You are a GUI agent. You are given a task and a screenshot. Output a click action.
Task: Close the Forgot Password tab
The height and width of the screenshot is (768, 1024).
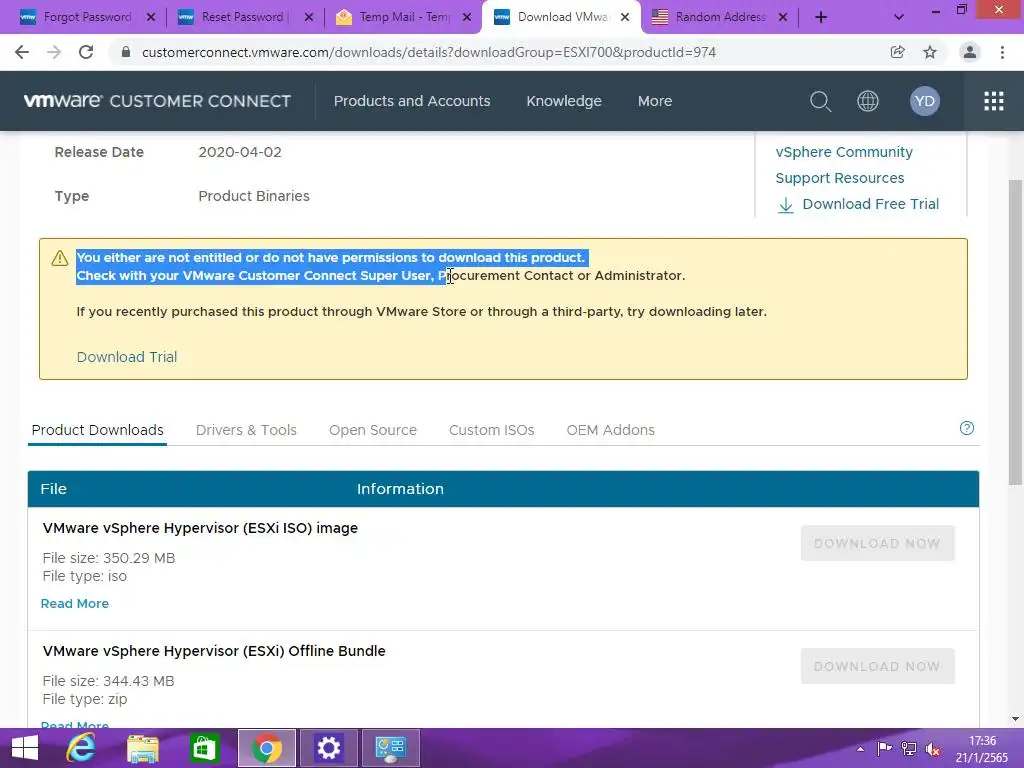[151, 18]
